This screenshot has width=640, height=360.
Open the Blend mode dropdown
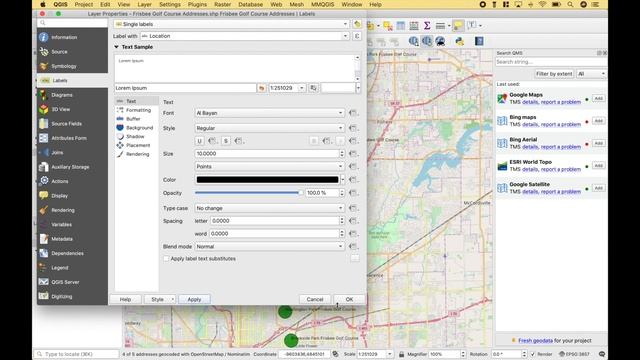269,247
